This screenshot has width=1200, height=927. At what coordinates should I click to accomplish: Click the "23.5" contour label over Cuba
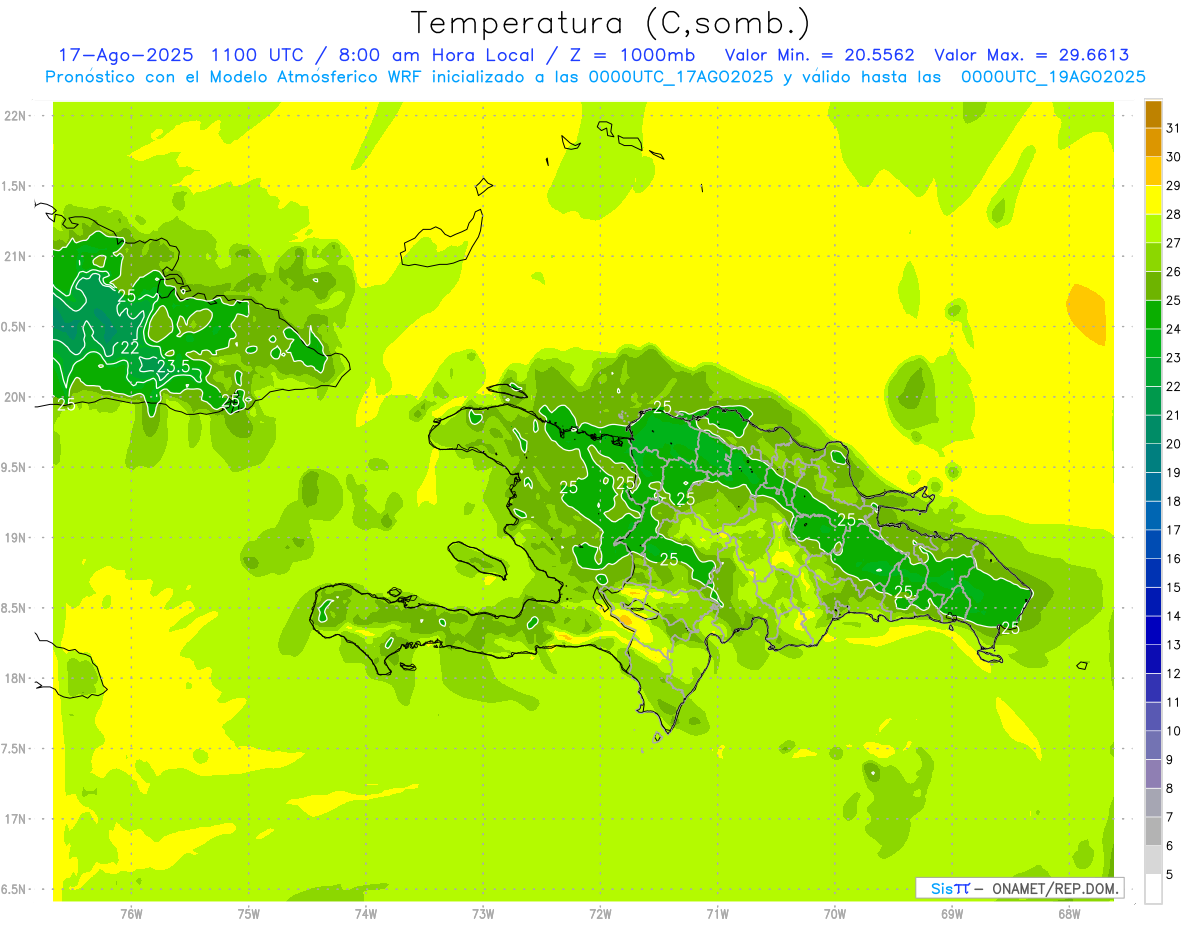[x=173, y=367]
